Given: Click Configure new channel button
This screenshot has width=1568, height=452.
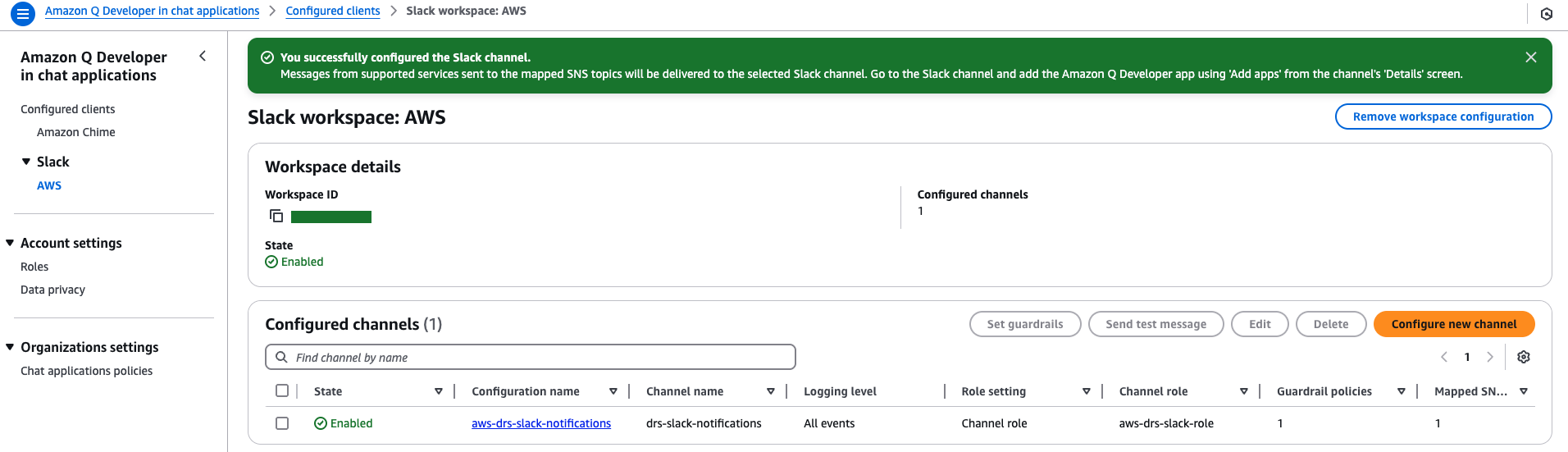Looking at the screenshot, I should coord(1454,324).
